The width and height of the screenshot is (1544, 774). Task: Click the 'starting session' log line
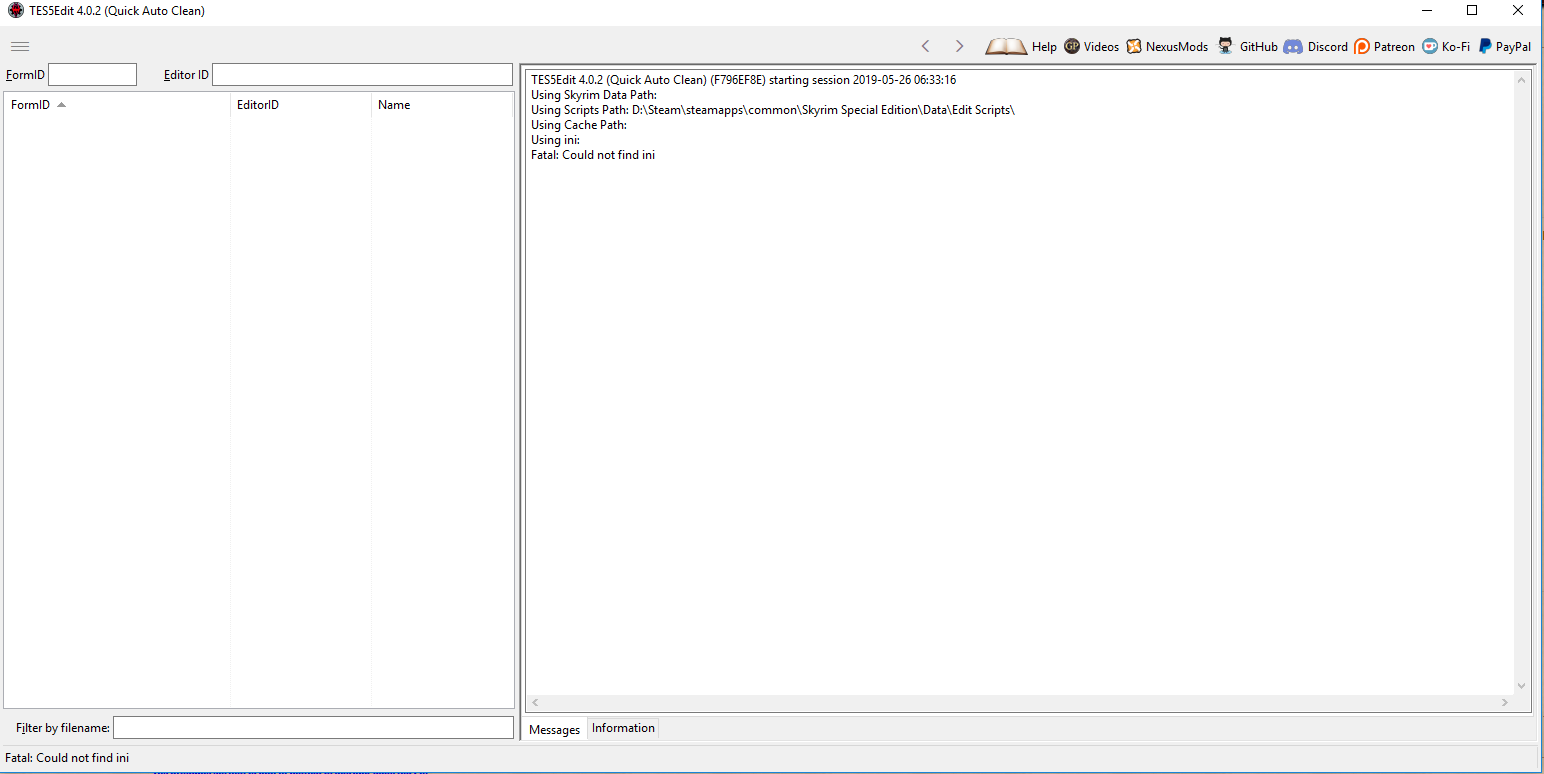[743, 80]
